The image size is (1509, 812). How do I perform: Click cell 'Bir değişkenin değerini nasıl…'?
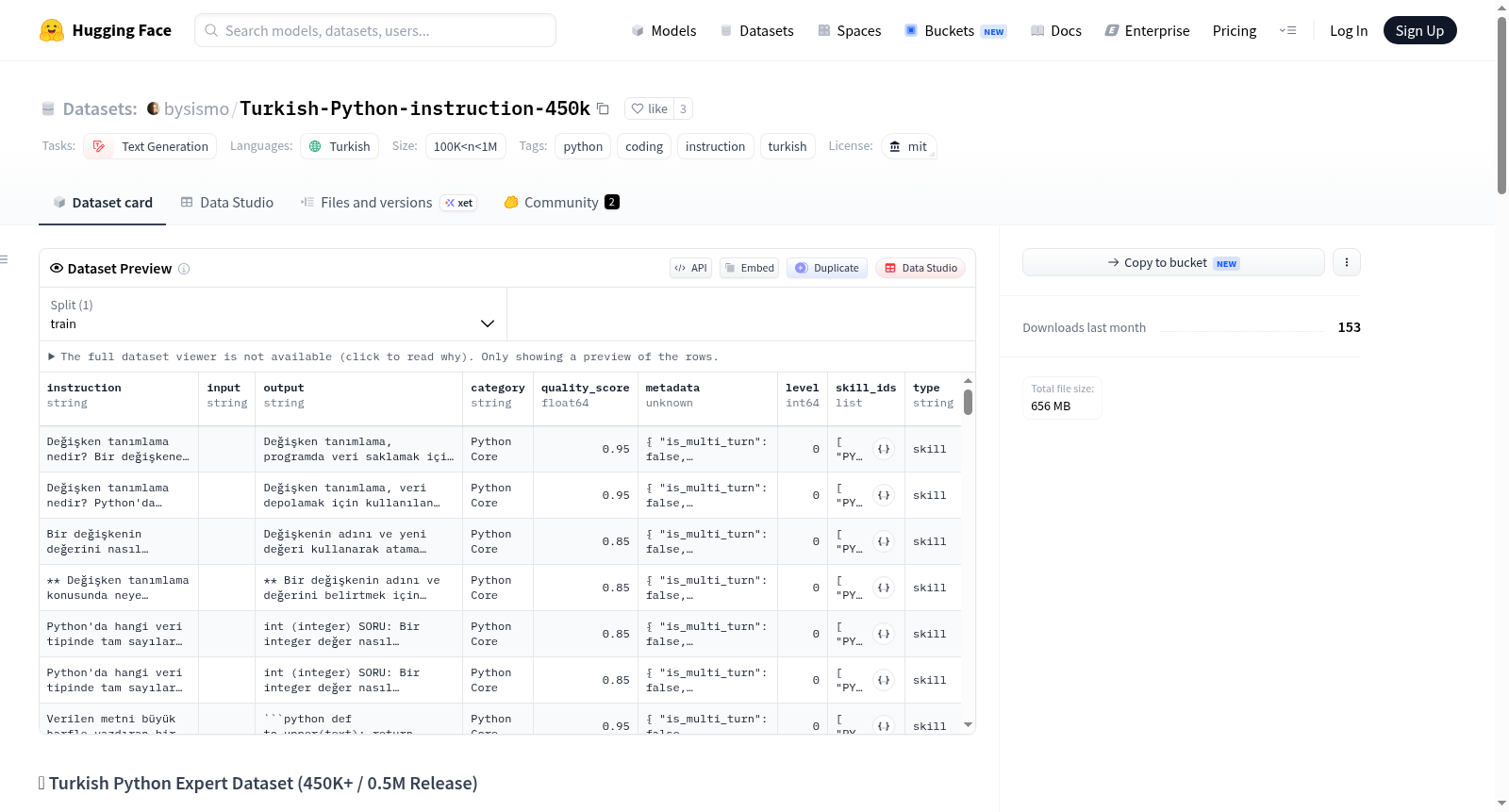pos(119,541)
